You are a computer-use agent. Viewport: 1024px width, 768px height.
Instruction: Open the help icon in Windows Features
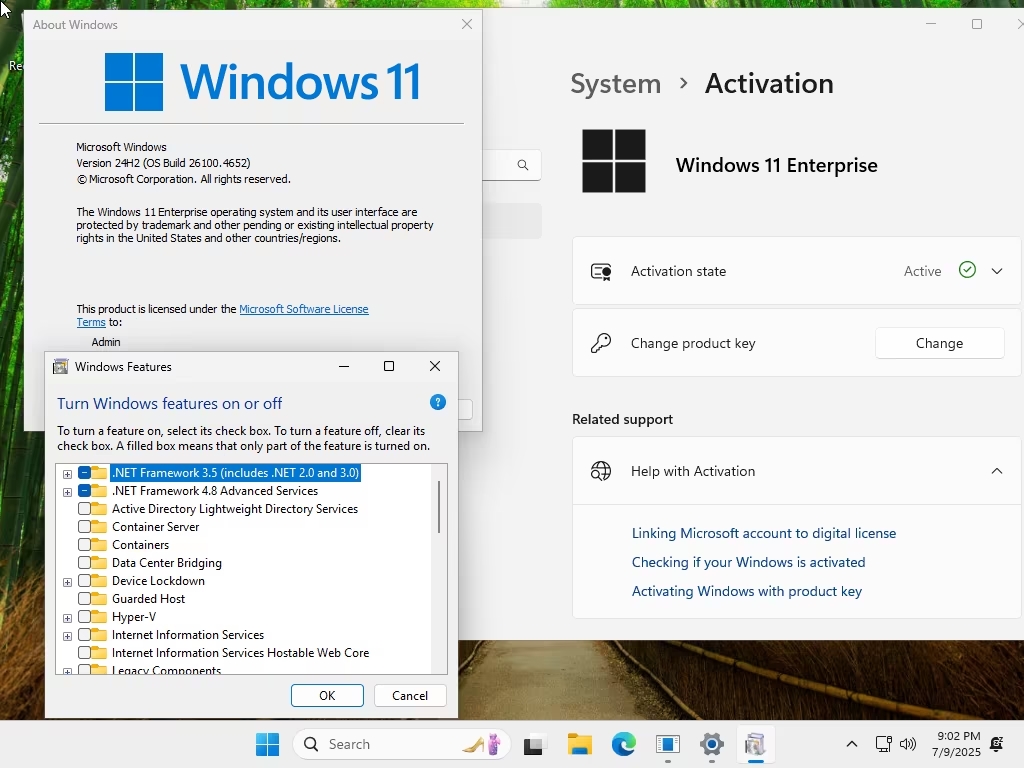click(438, 402)
